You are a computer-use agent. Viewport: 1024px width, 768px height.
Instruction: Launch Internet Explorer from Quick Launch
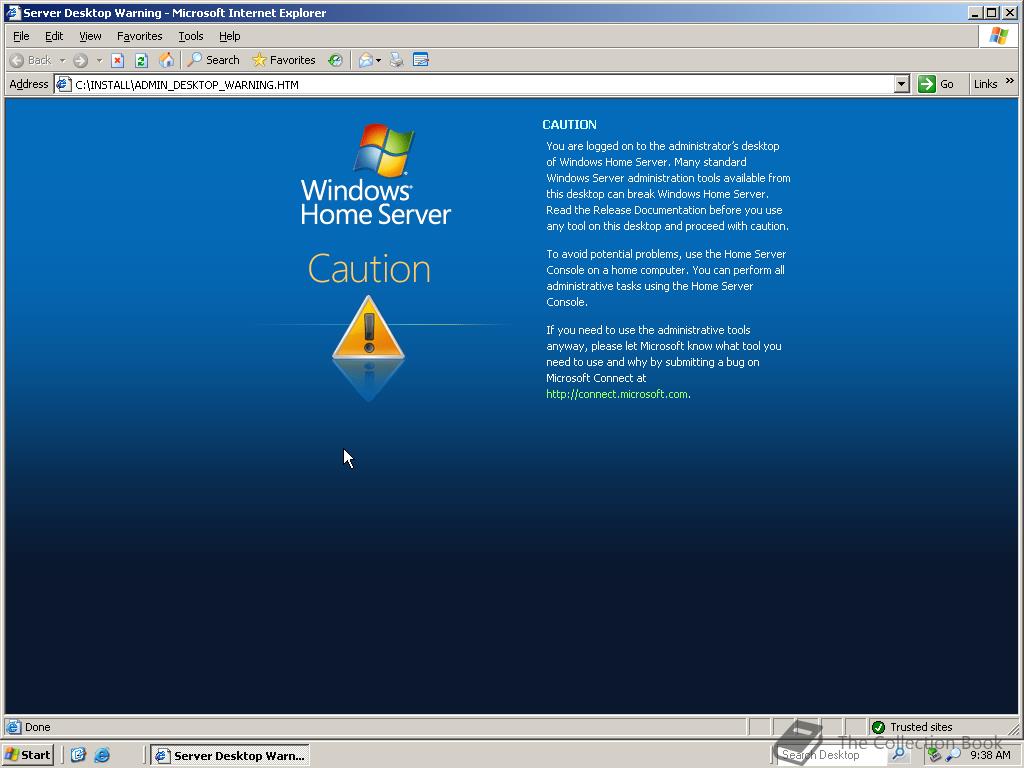click(102, 755)
